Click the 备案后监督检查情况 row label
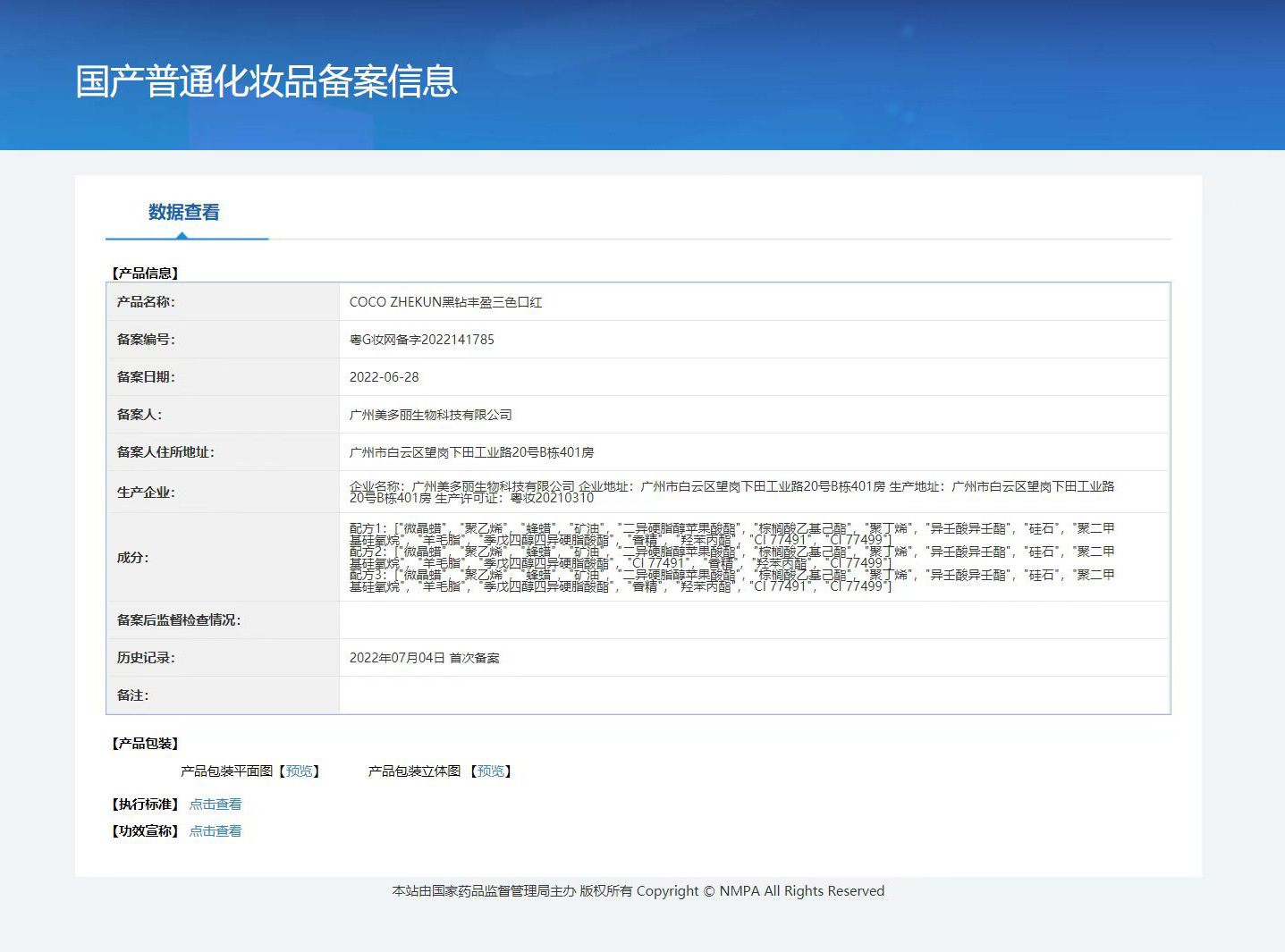 [x=179, y=620]
